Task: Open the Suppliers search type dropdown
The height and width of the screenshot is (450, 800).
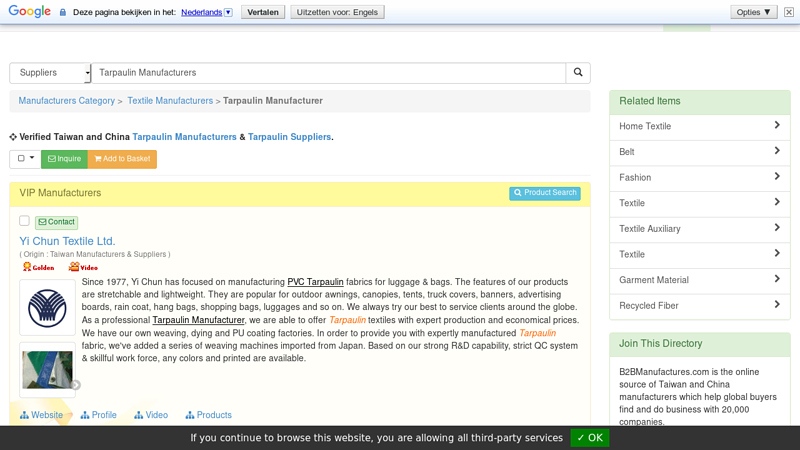Action: tap(49, 73)
